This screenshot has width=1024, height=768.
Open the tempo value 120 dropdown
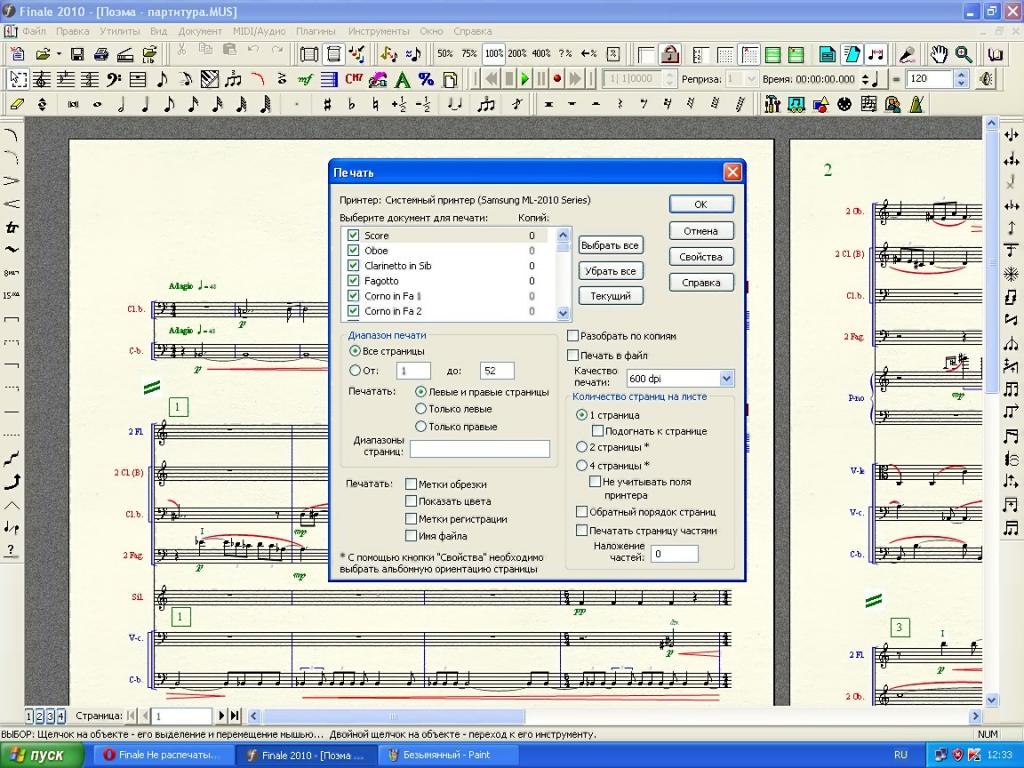click(x=962, y=79)
